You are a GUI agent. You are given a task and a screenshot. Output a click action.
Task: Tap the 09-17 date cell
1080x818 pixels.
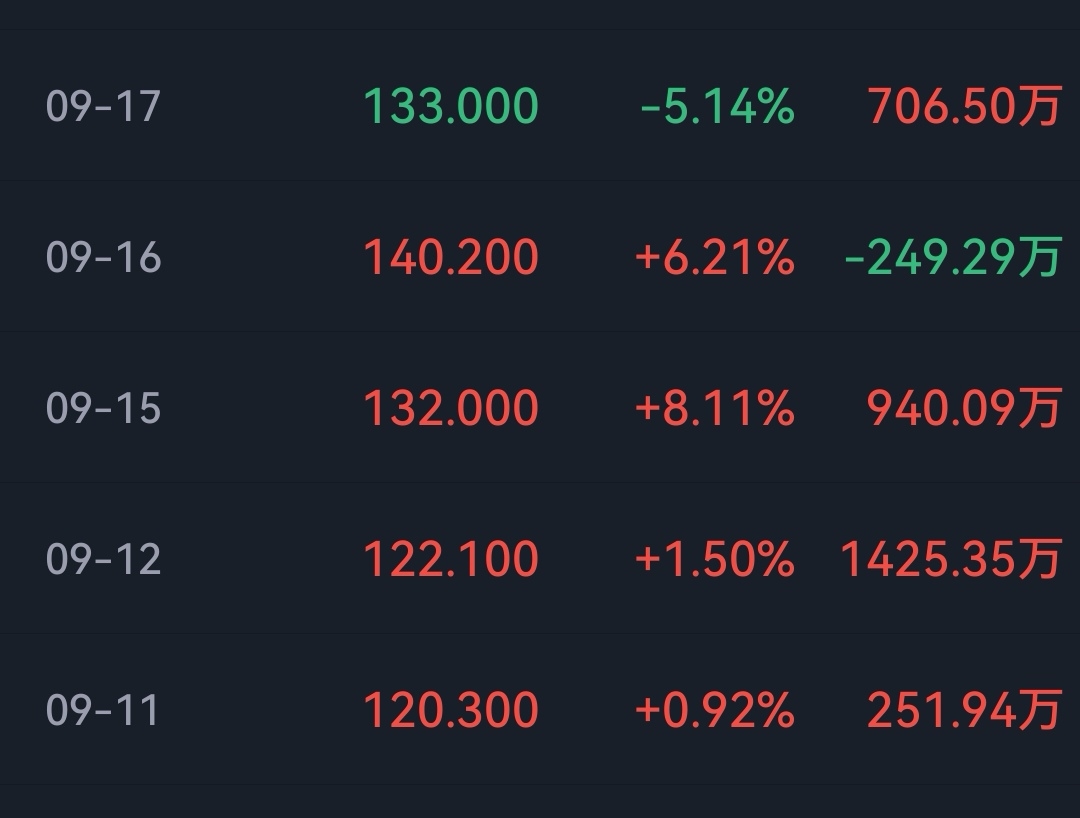pyautogui.click(x=103, y=106)
